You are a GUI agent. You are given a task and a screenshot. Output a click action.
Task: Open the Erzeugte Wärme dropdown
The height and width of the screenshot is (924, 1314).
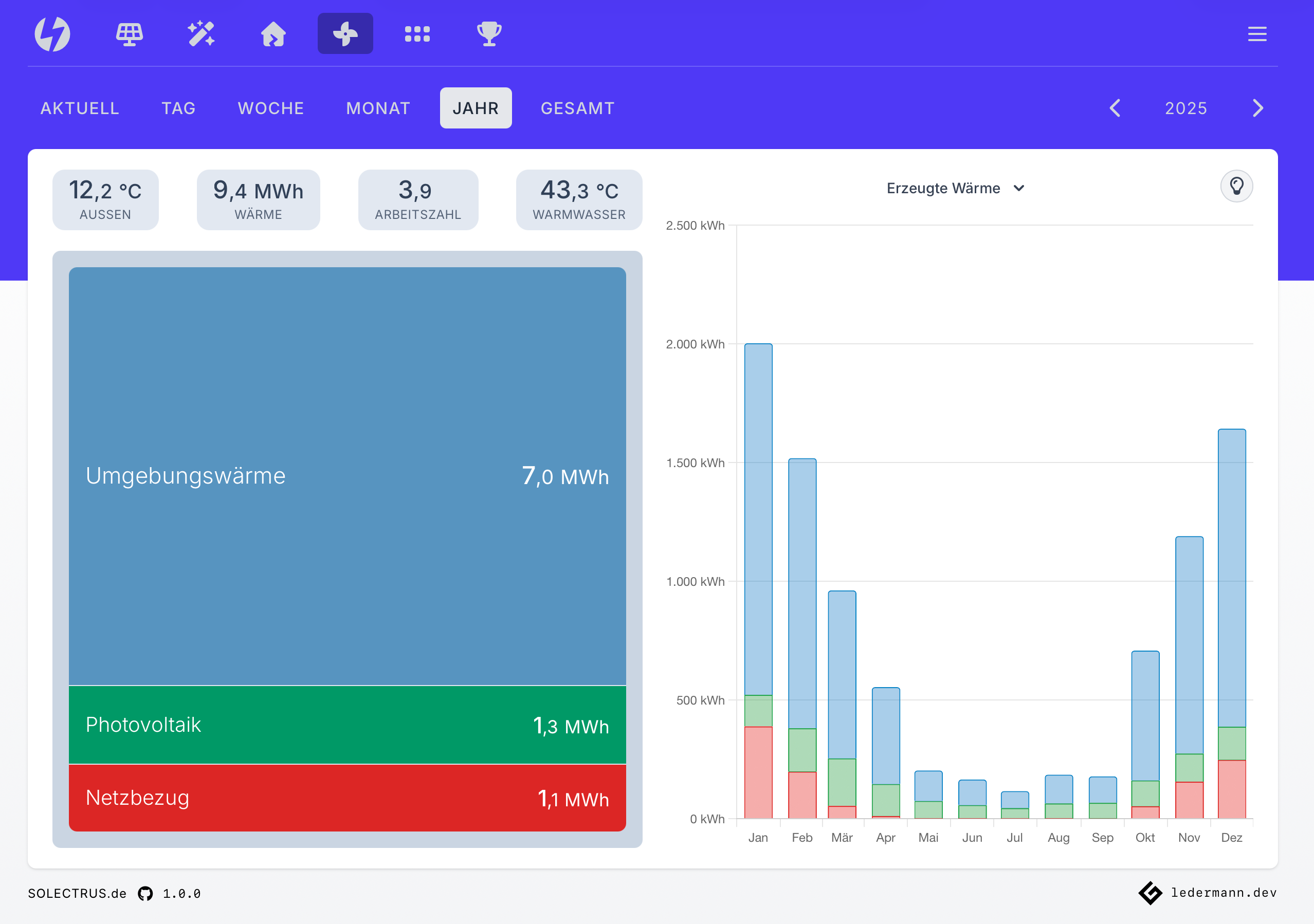(x=955, y=188)
